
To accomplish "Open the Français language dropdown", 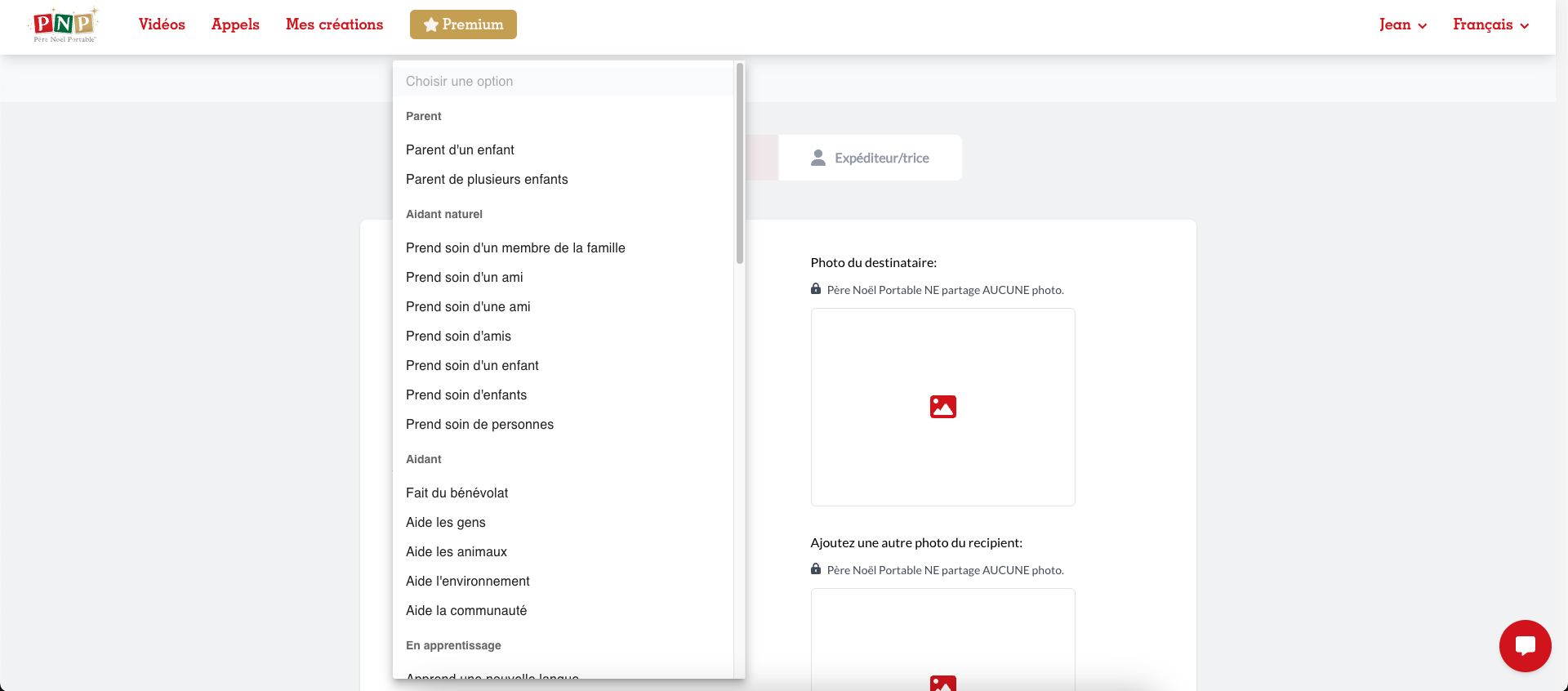I will point(1491,25).
